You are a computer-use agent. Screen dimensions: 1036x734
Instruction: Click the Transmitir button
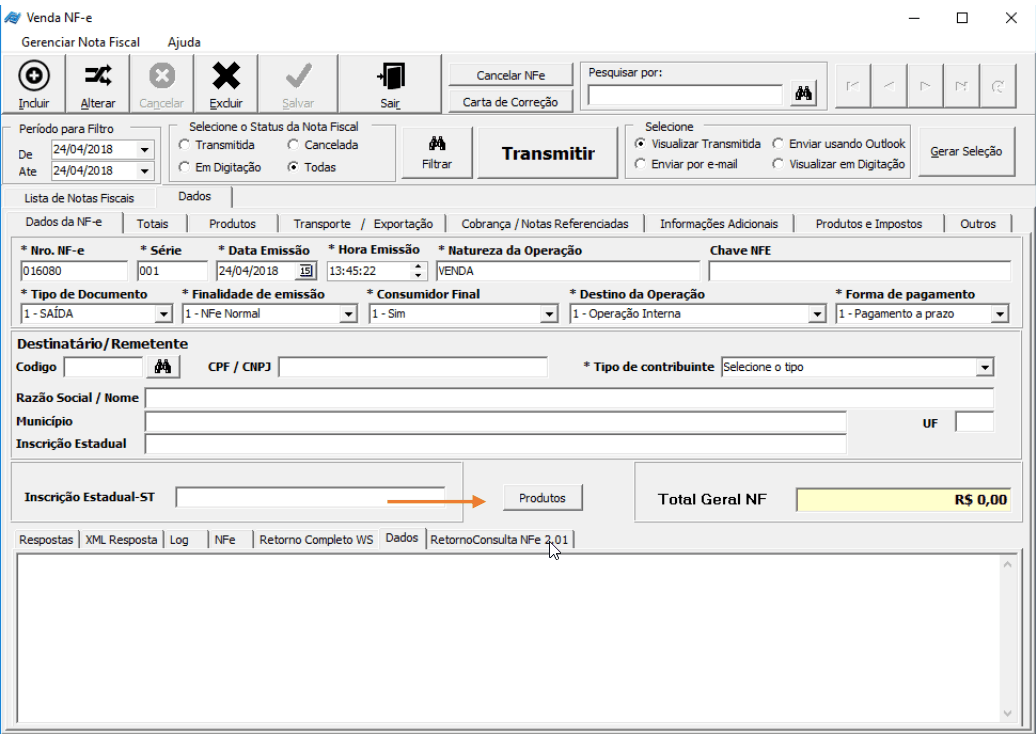point(547,153)
